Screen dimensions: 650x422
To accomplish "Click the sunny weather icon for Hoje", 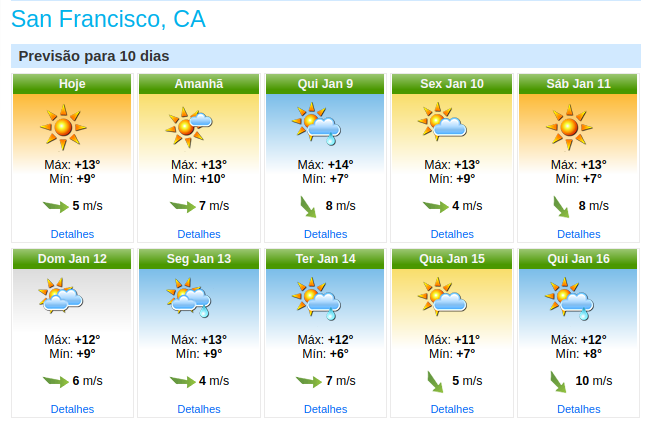I will [63, 127].
